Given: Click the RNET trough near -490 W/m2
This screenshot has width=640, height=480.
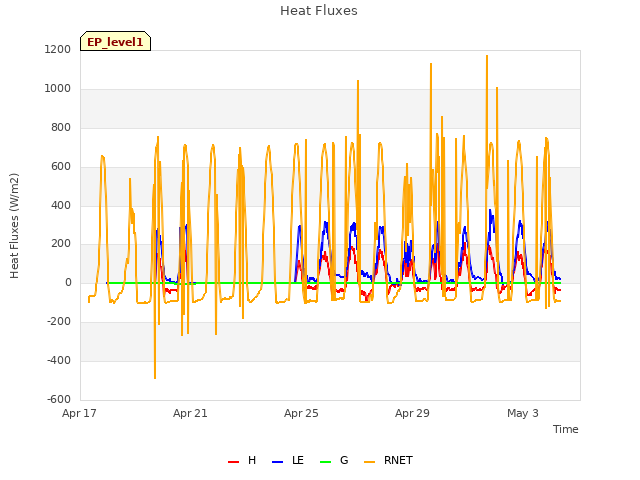Looking at the screenshot, I should (x=155, y=378).
